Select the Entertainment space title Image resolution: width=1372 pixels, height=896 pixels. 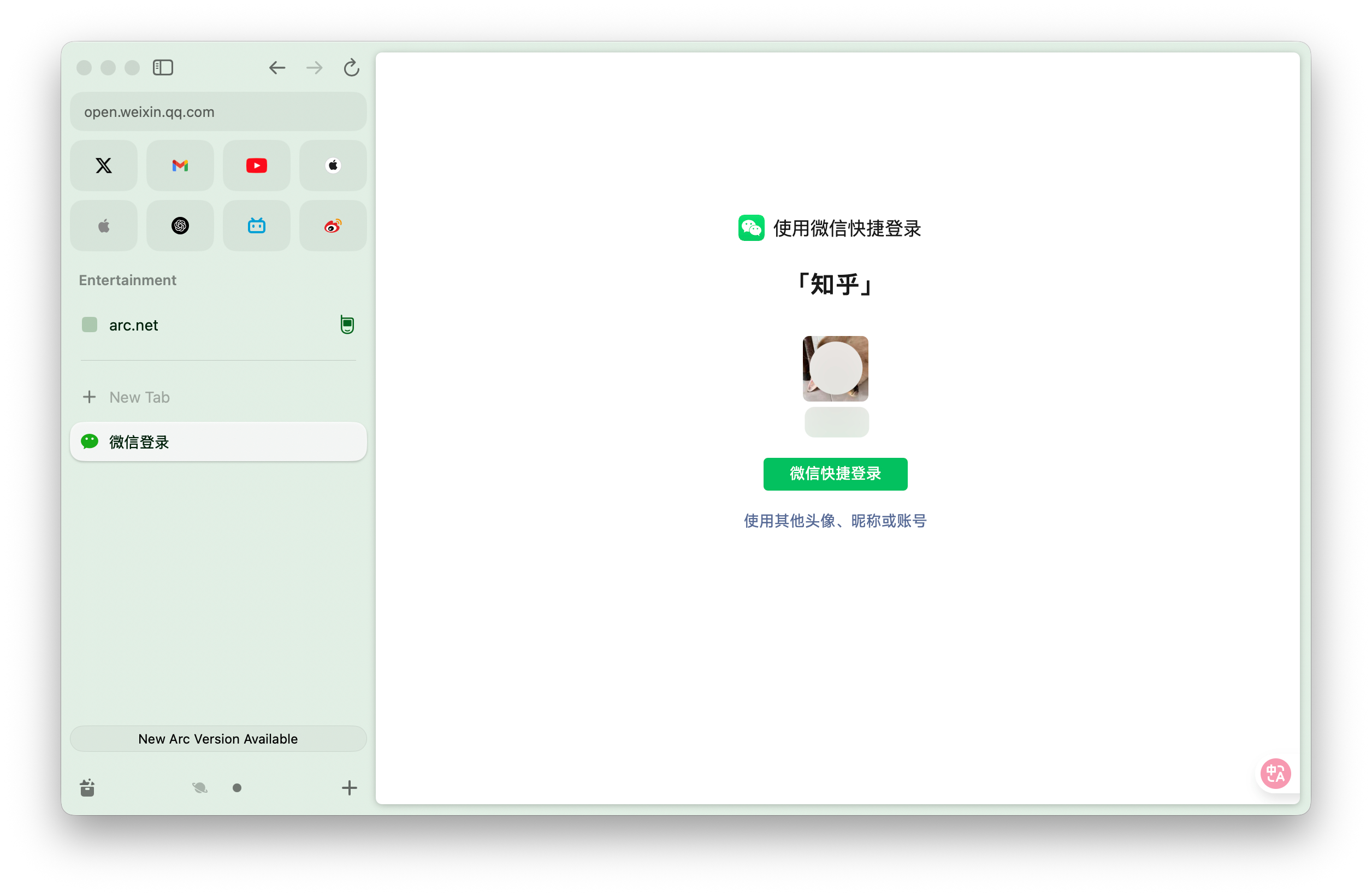[x=127, y=280]
